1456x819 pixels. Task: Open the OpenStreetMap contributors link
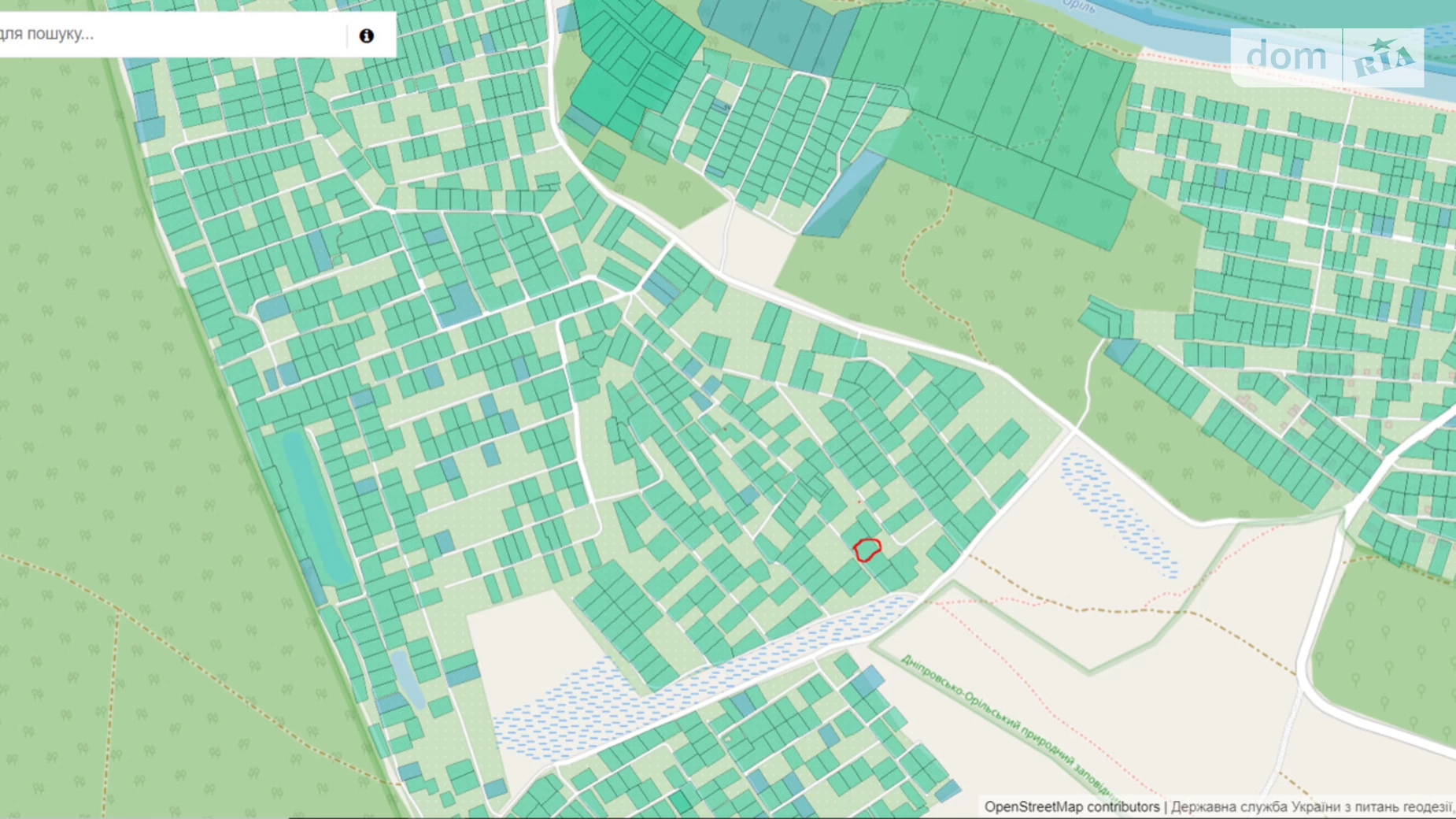1071,806
